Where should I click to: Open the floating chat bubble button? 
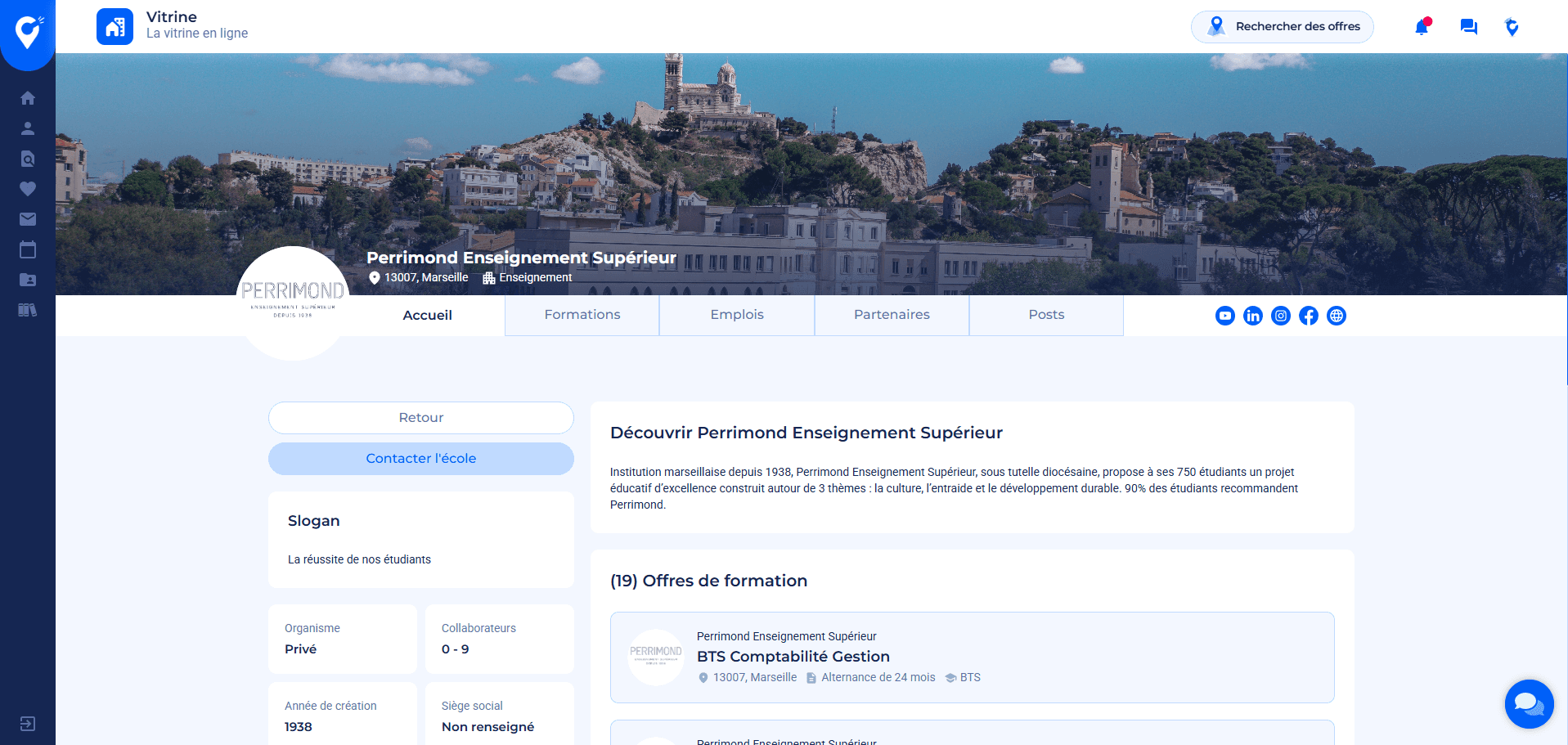1529,703
